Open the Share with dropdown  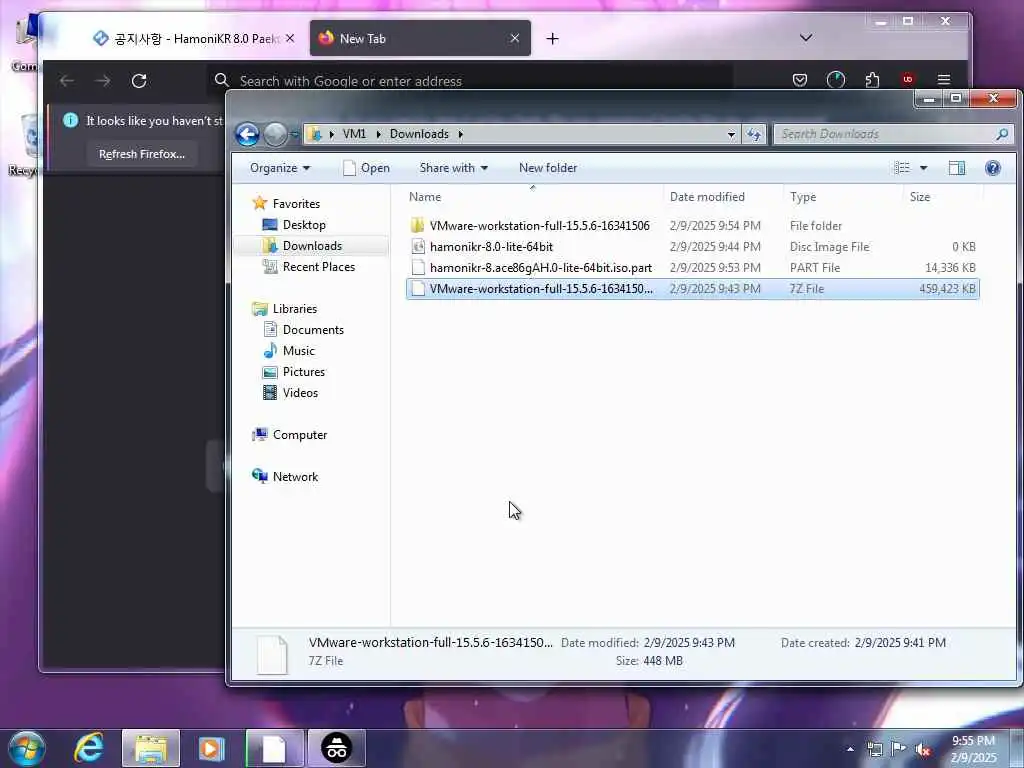(453, 168)
